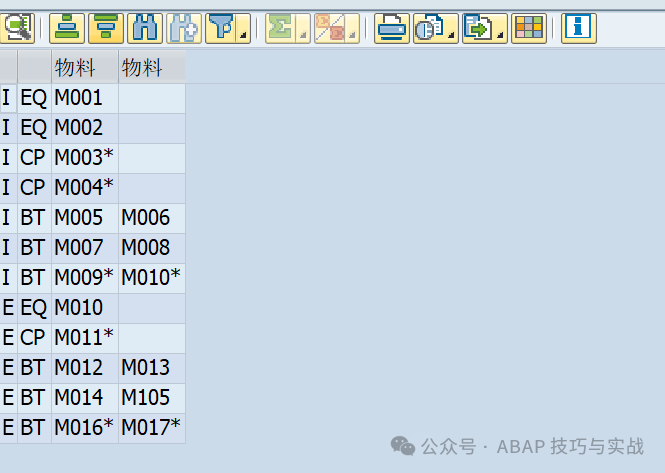
Task: Click the Export icon
Action: [478, 28]
